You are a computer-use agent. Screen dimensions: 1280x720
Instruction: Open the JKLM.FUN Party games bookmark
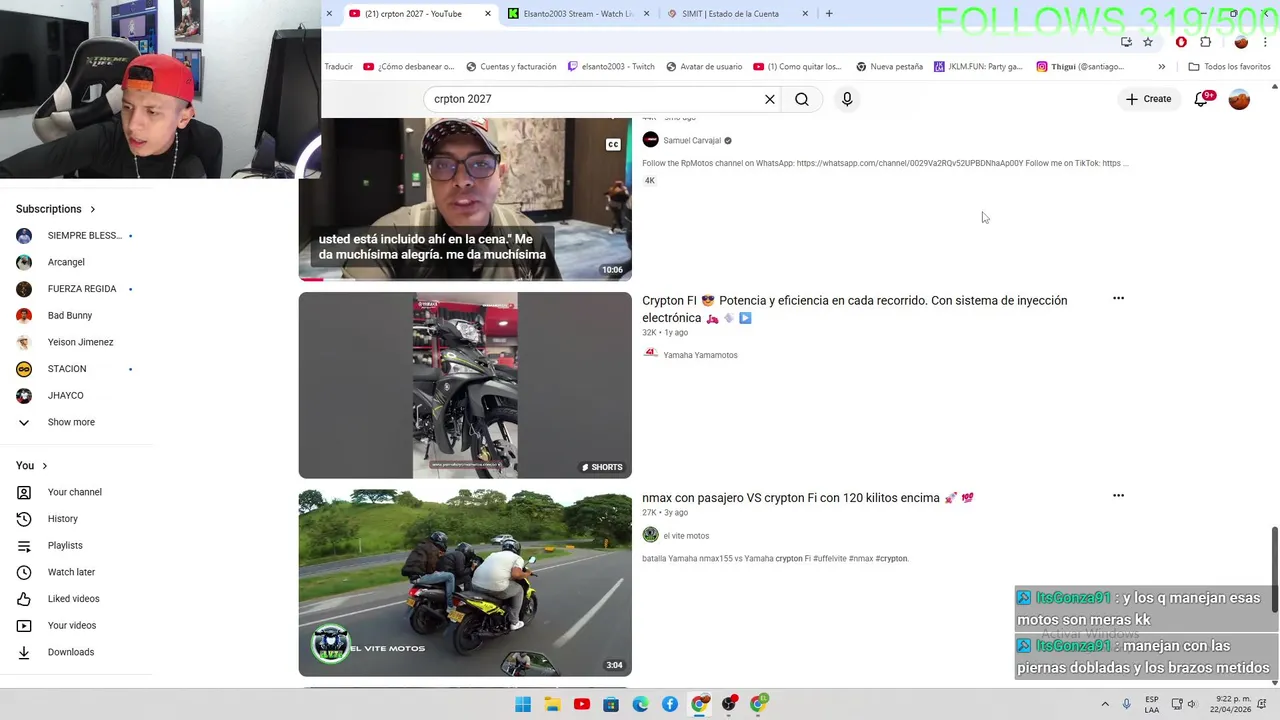(978, 67)
